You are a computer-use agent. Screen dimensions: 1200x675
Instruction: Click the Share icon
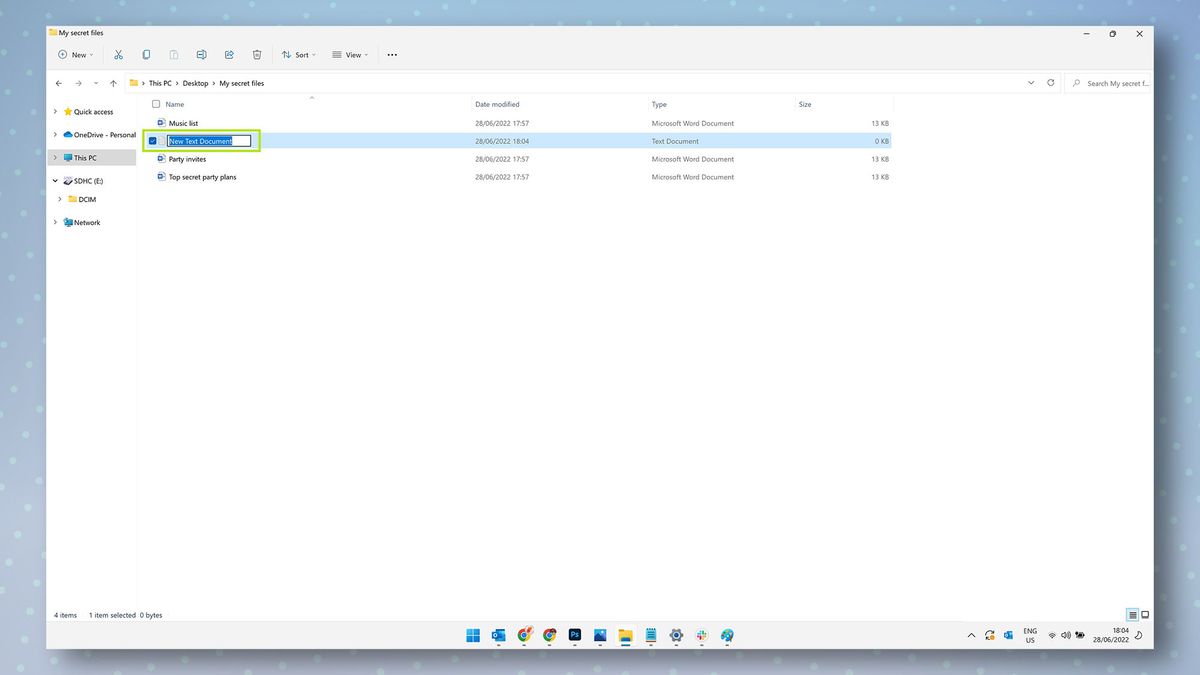click(229, 54)
